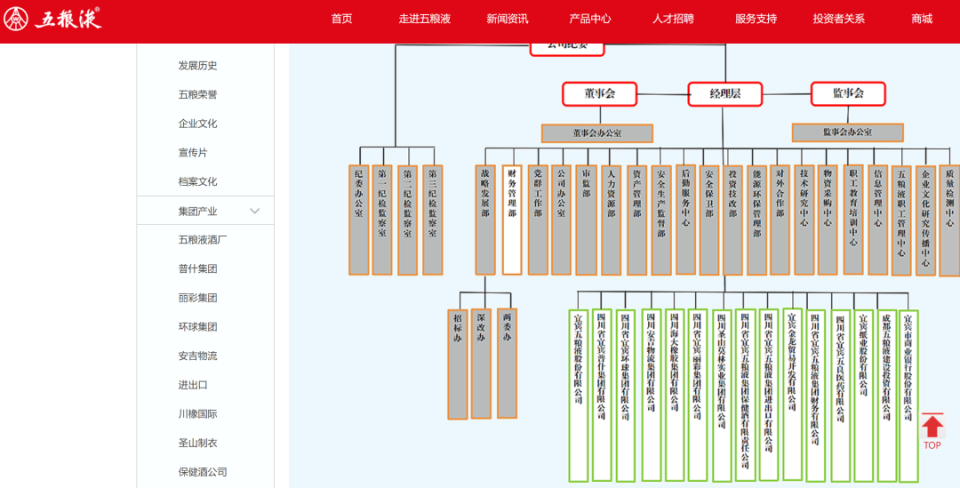Click 档案文化 in the sidebar
This screenshot has height=488, width=960.
[x=198, y=182]
